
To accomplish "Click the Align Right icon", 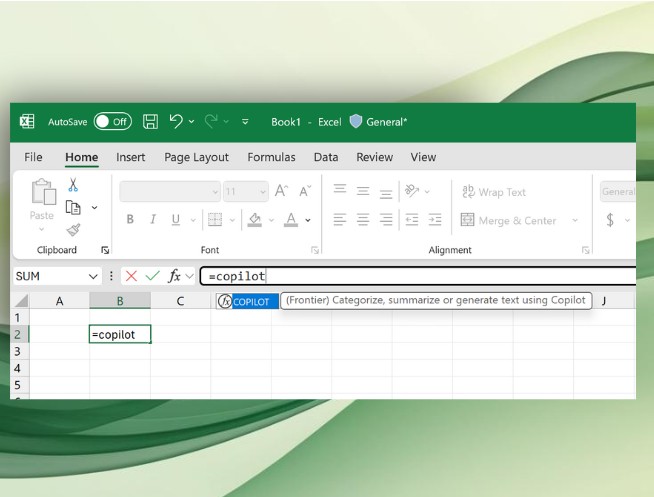I will coord(386,219).
